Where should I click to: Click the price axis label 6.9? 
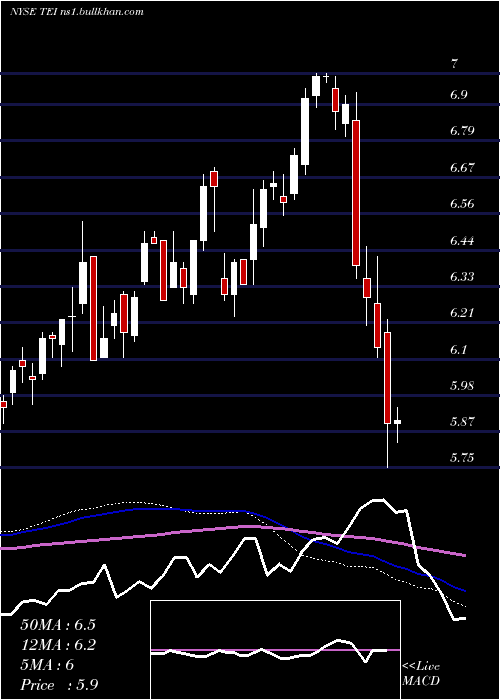(x=458, y=95)
